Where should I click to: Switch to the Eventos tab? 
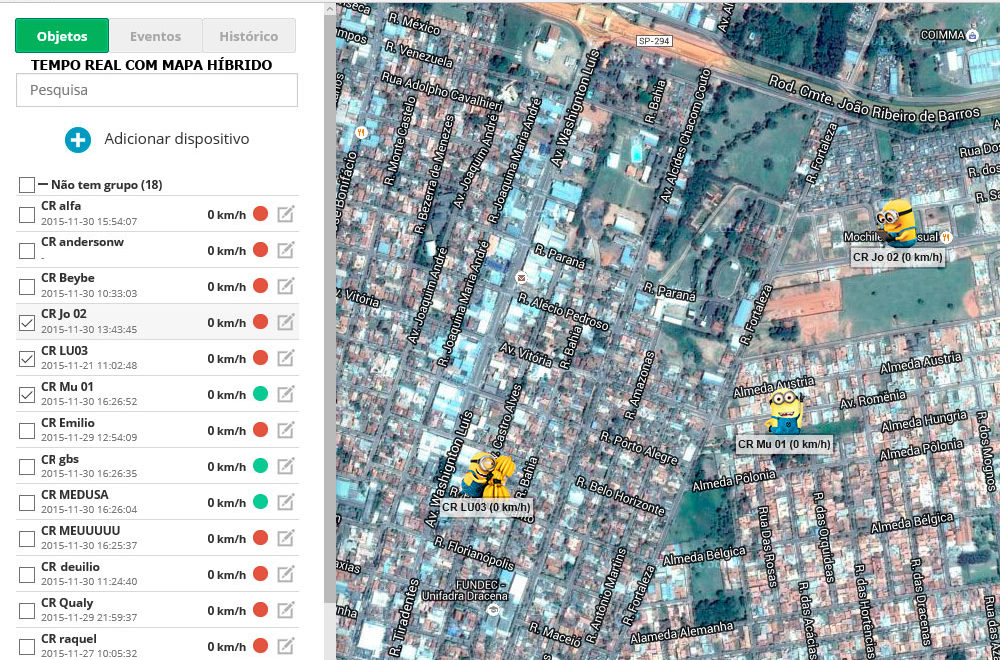[155, 36]
